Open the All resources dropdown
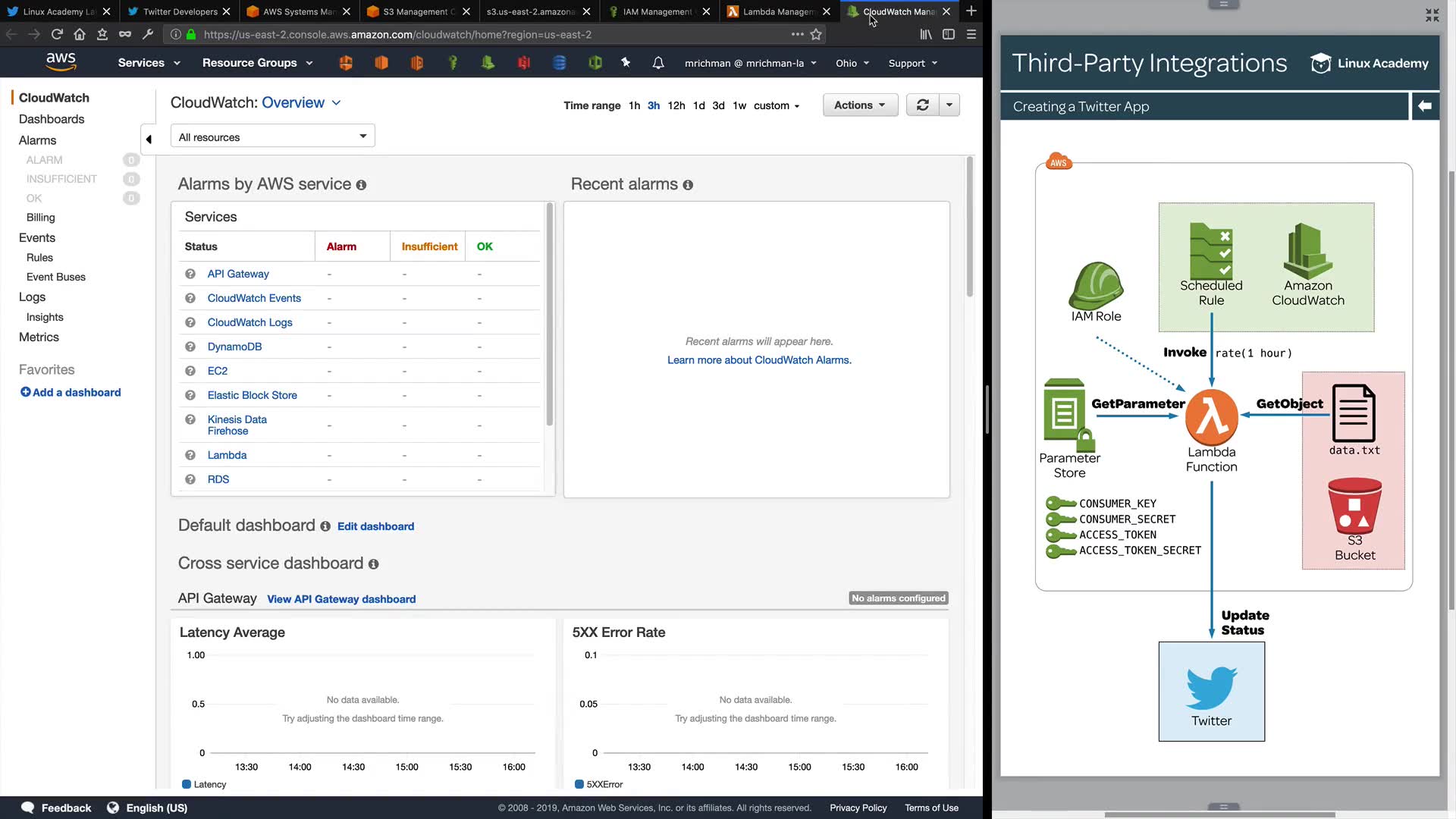The image size is (1456, 819). click(272, 136)
